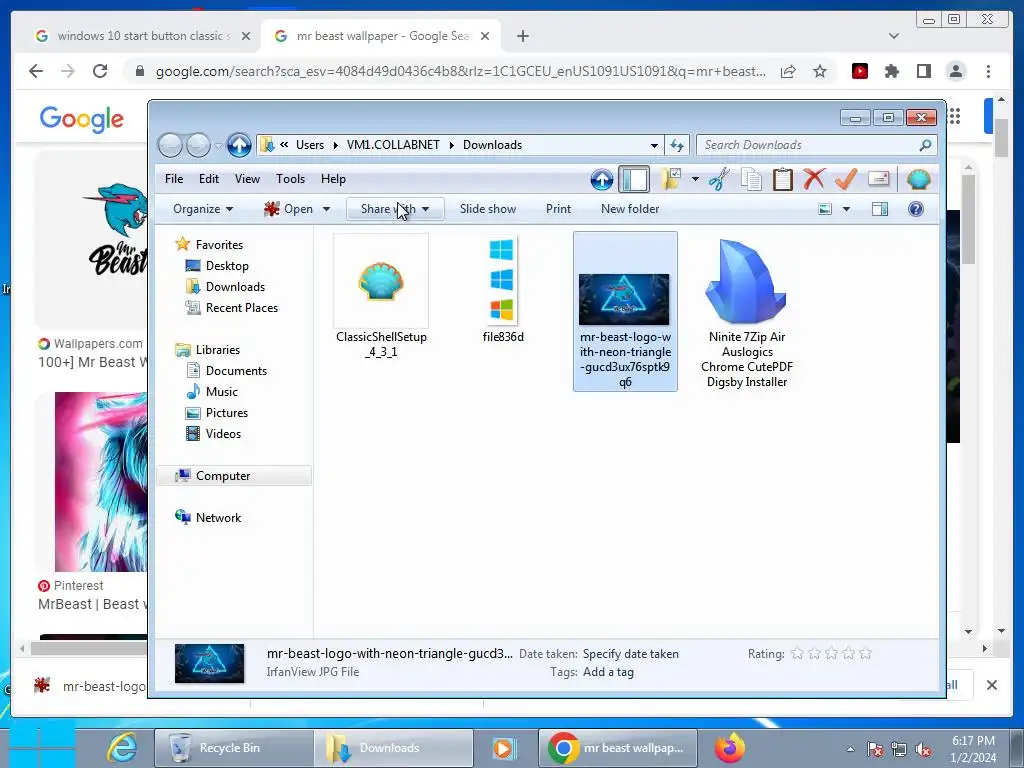This screenshot has width=1024, height=768.
Task: Open the File menu
Action: click(174, 179)
